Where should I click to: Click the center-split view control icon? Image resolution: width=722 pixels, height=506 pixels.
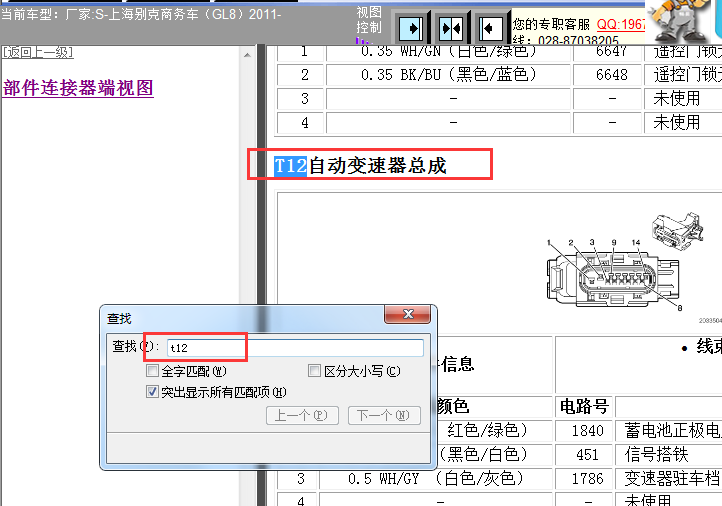[450, 29]
